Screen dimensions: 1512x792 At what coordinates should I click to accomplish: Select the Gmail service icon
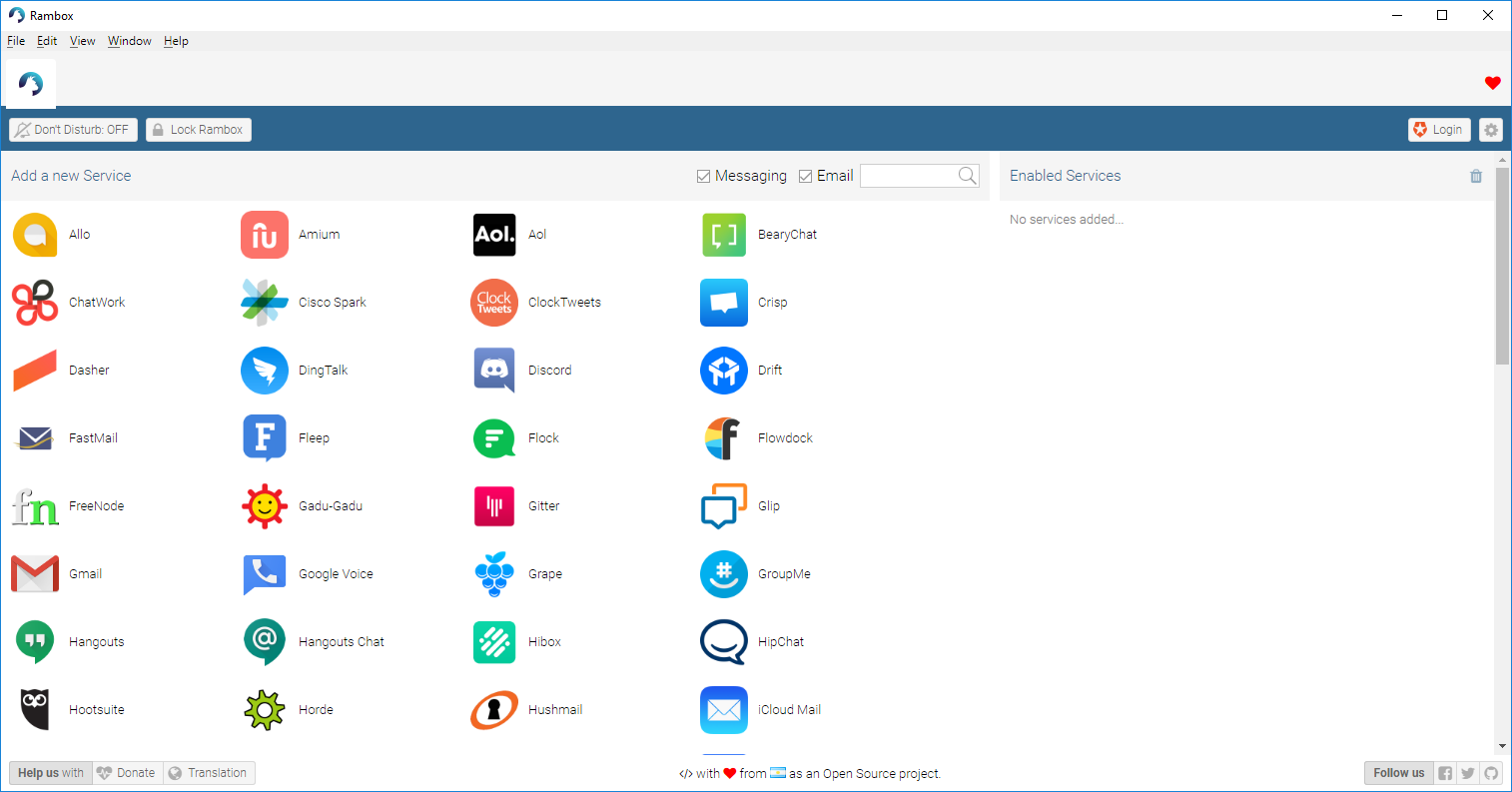pos(35,574)
